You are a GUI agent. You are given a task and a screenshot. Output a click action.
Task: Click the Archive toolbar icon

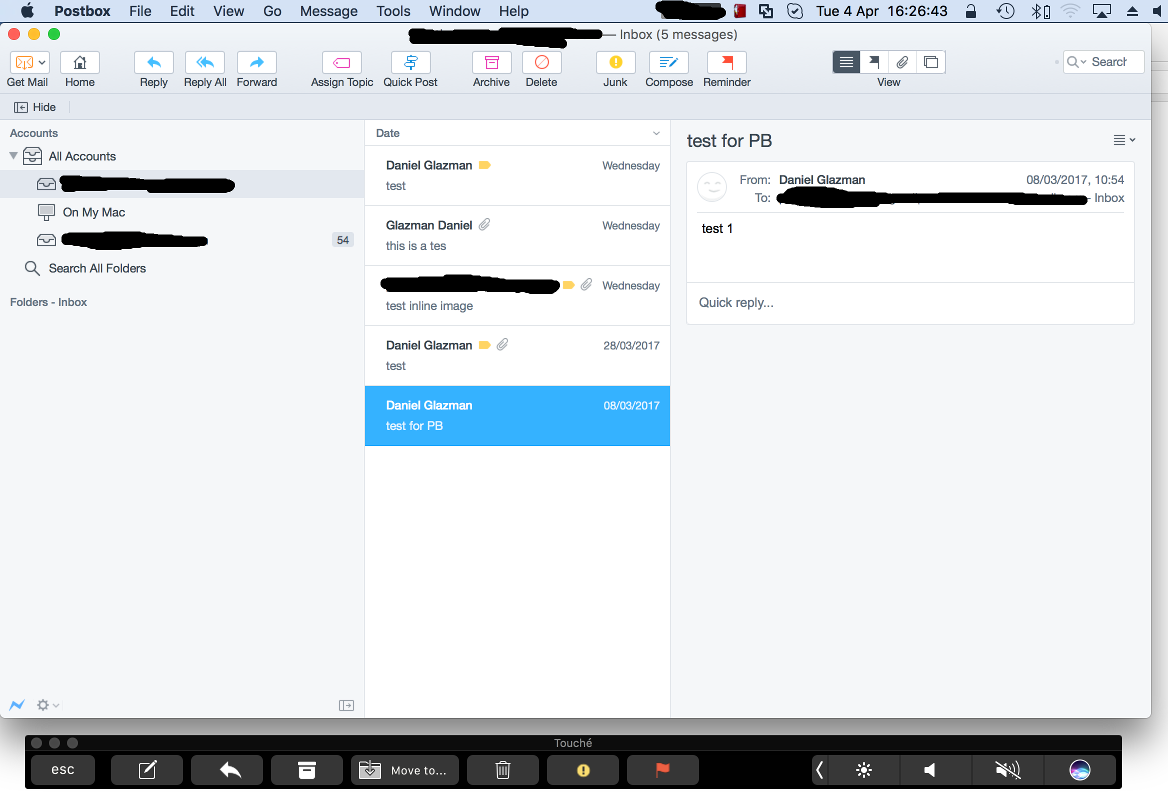click(491, 62)
